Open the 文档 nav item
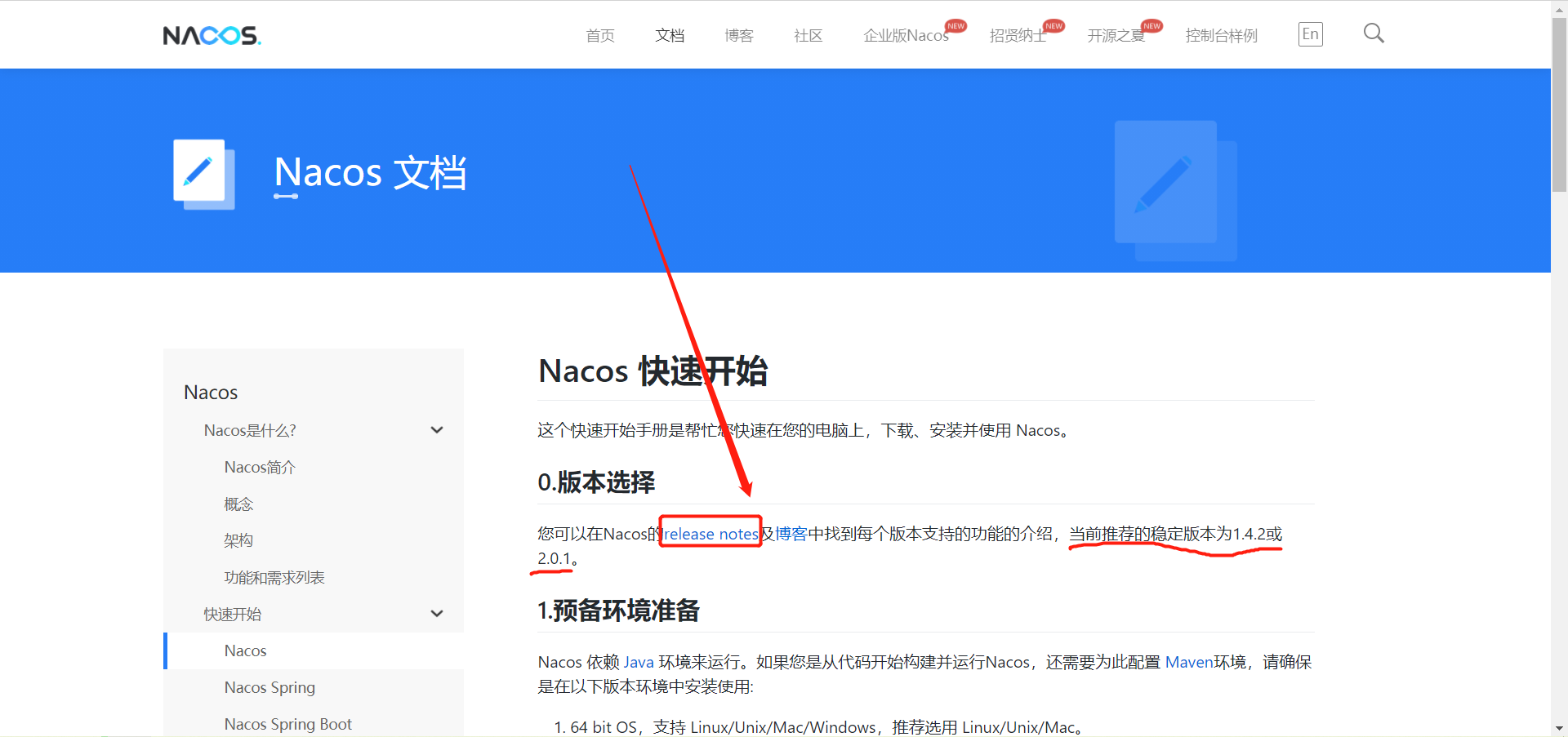The width and height of the screenshot is (1568, 737). 670,36
